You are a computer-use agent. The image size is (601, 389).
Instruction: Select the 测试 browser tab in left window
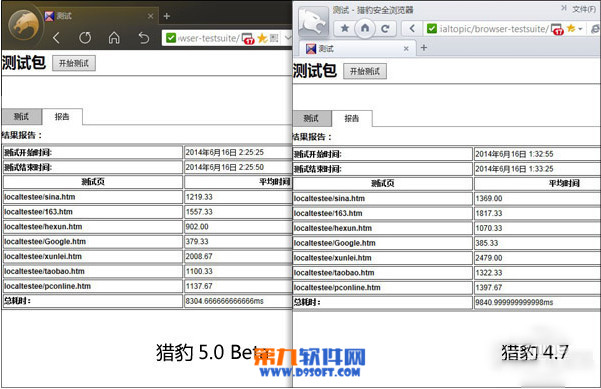(x=99, y=16)
